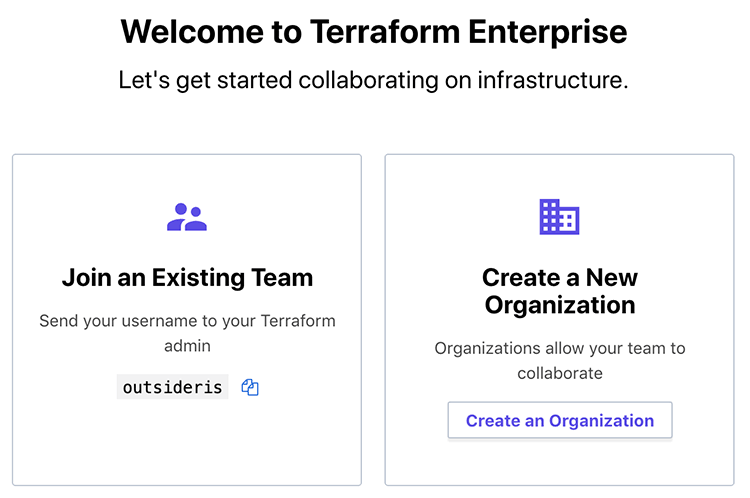Click Organizations allow your team to text

560,348
